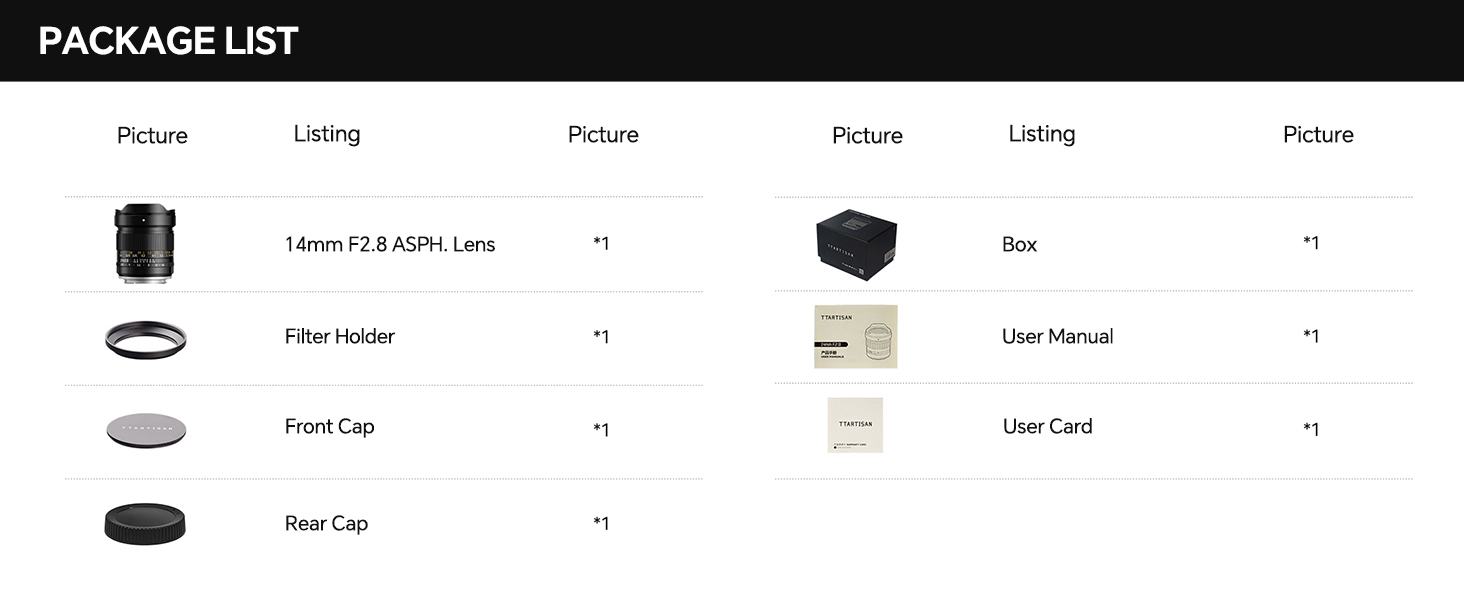The height and width of the screenshot is (600, 1464).
Task: Click the silver front cap picture
Action: (146, 429)
